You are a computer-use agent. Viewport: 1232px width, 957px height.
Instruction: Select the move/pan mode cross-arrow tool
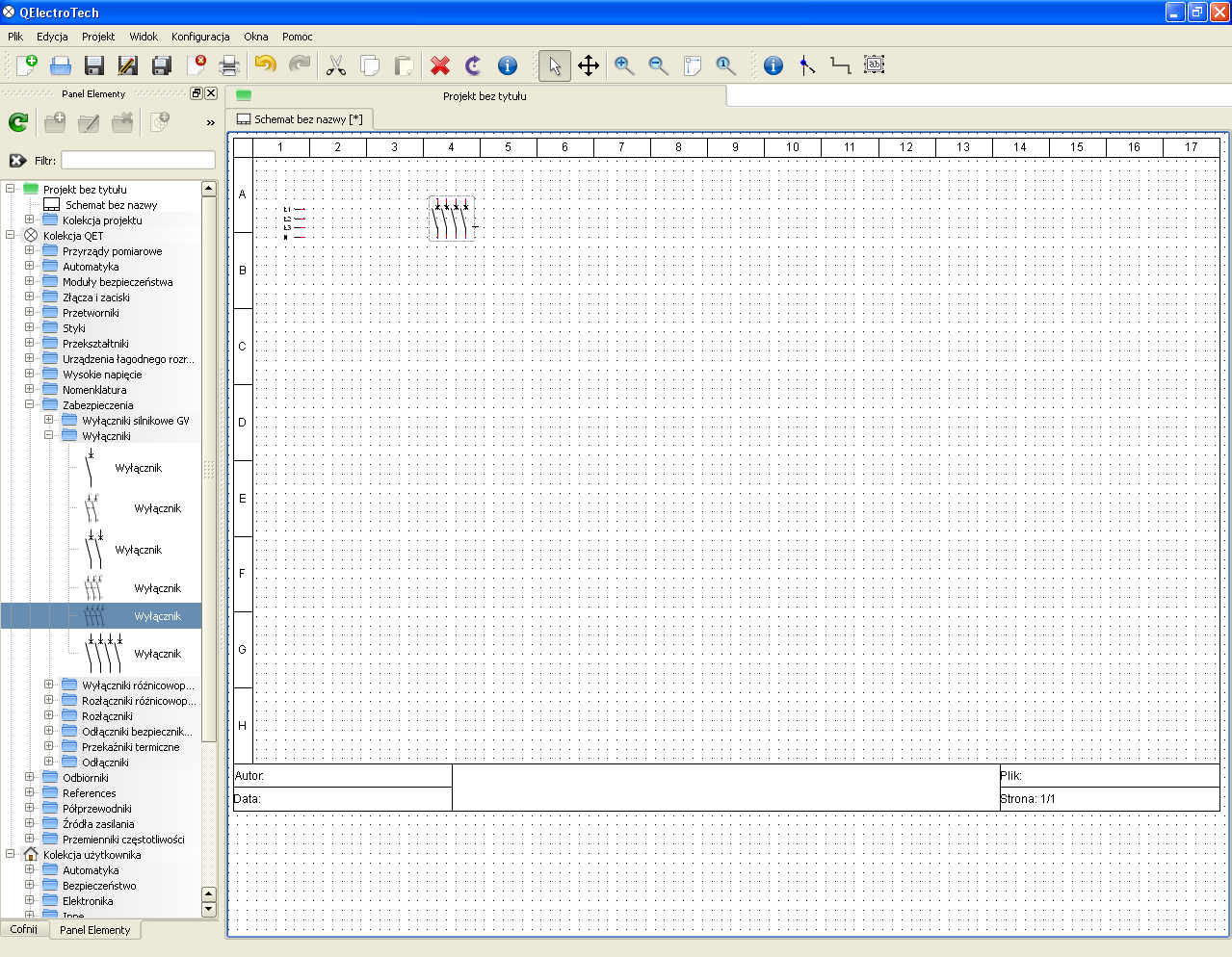(x=589, y=65)
